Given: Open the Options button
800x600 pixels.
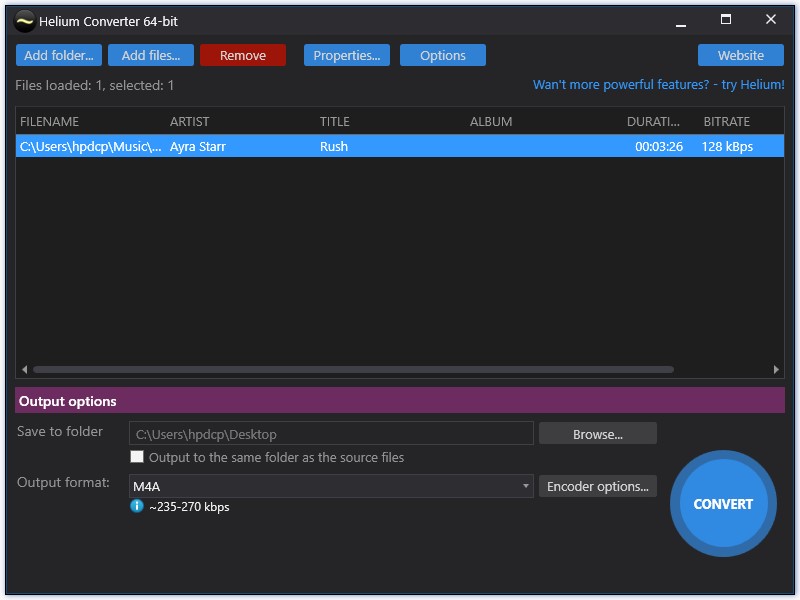Looking at the screenshot, I should coord(443,55).
